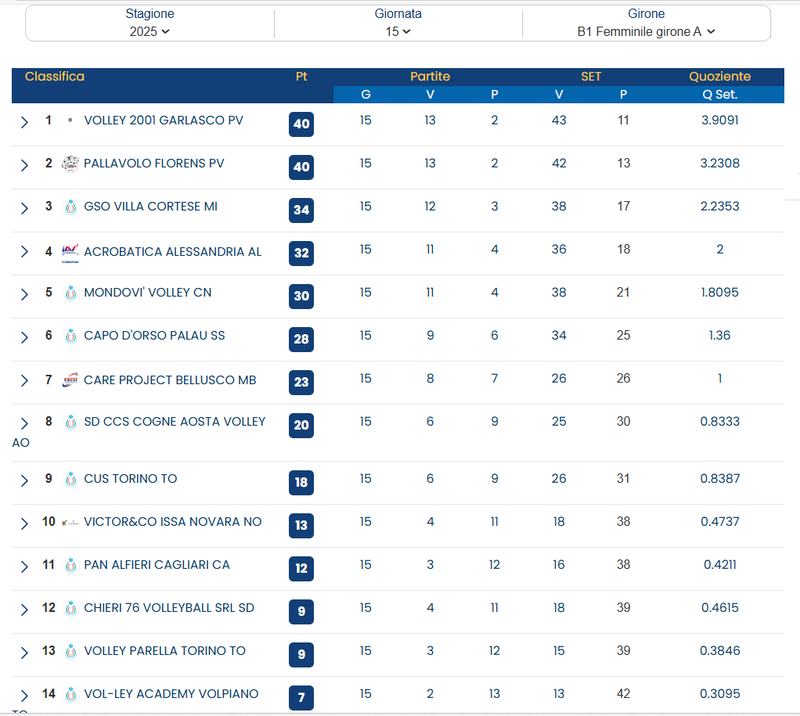Click the SD CCS Cogne Aosta Volley name

point(174,422)
